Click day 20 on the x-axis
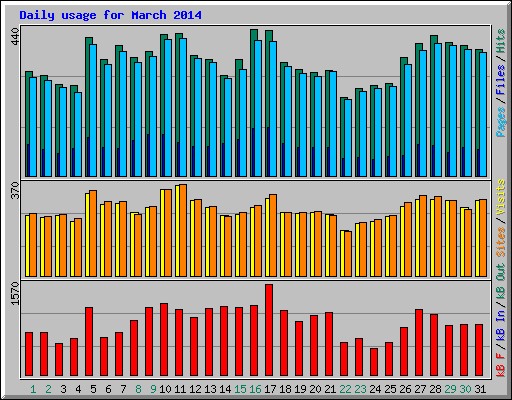 (315, 389)
